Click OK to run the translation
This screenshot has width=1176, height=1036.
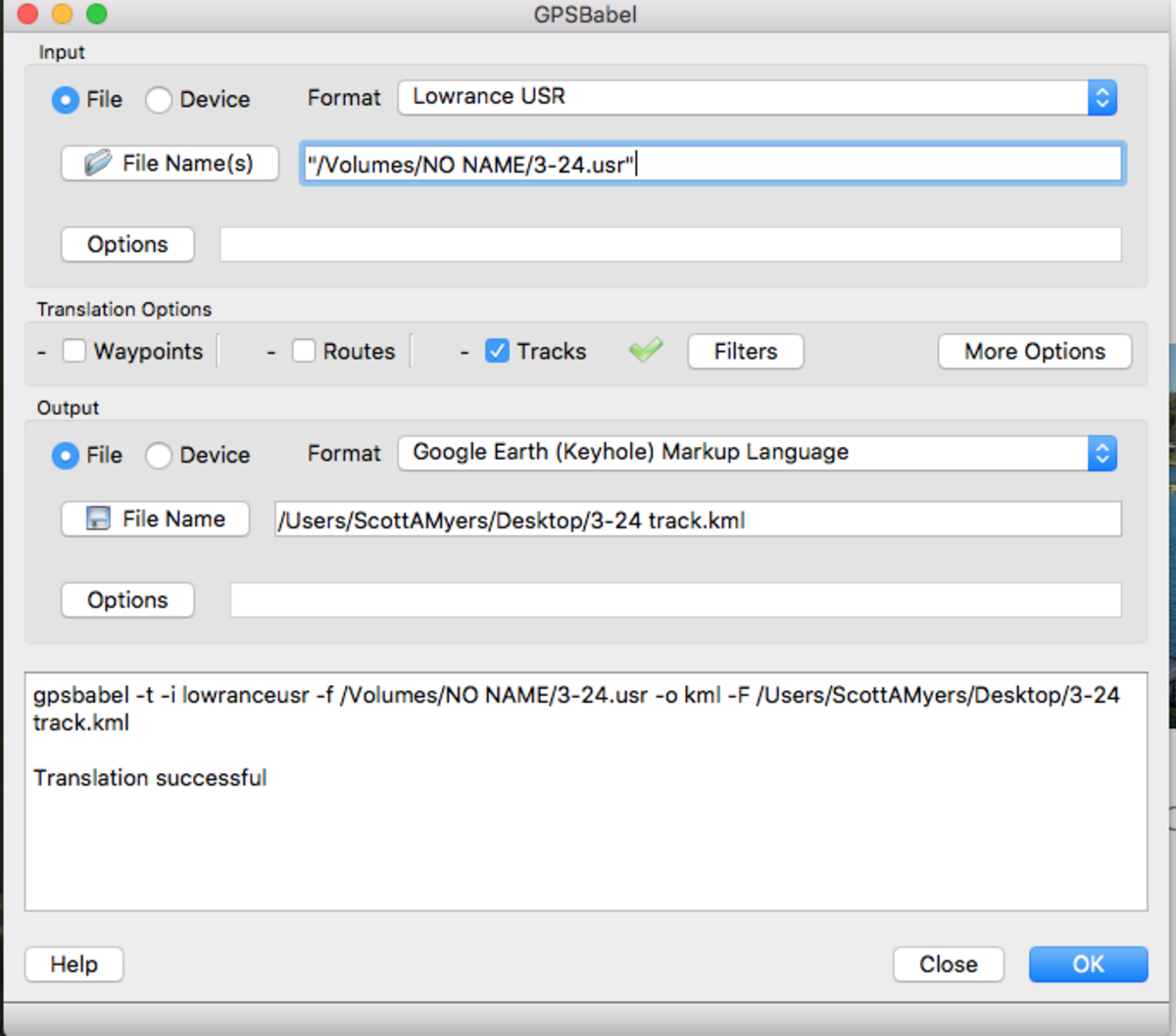1088,964
